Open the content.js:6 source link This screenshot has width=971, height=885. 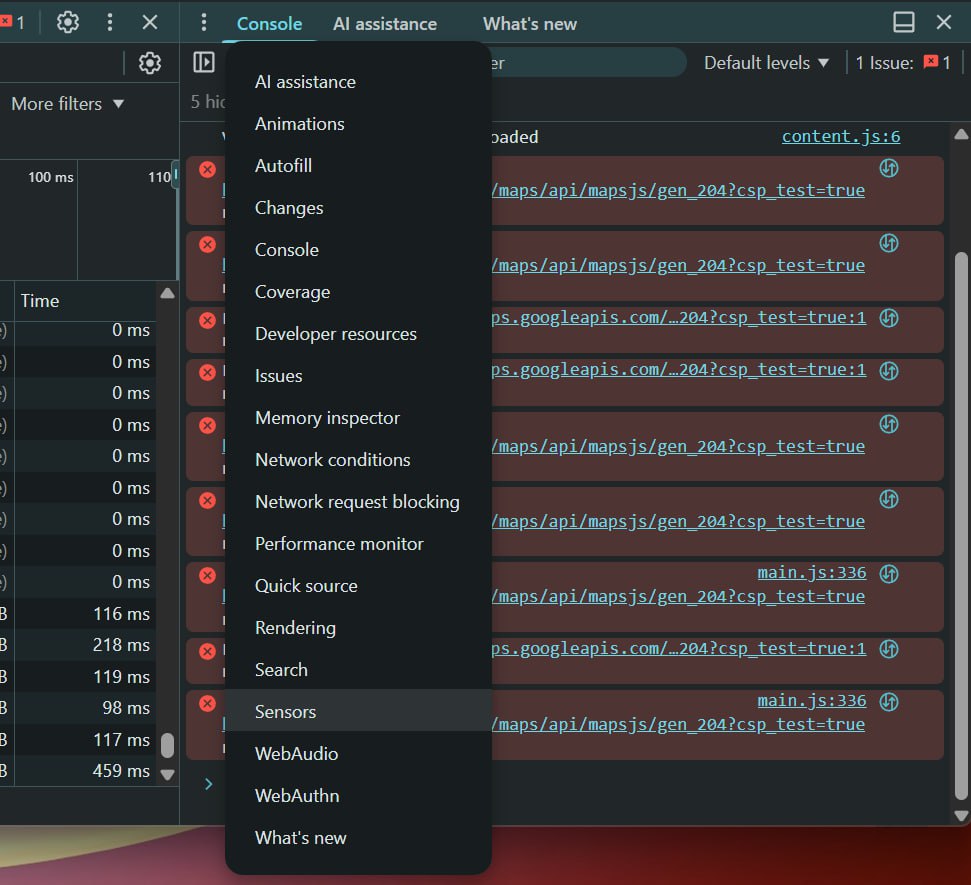(840, 137)
